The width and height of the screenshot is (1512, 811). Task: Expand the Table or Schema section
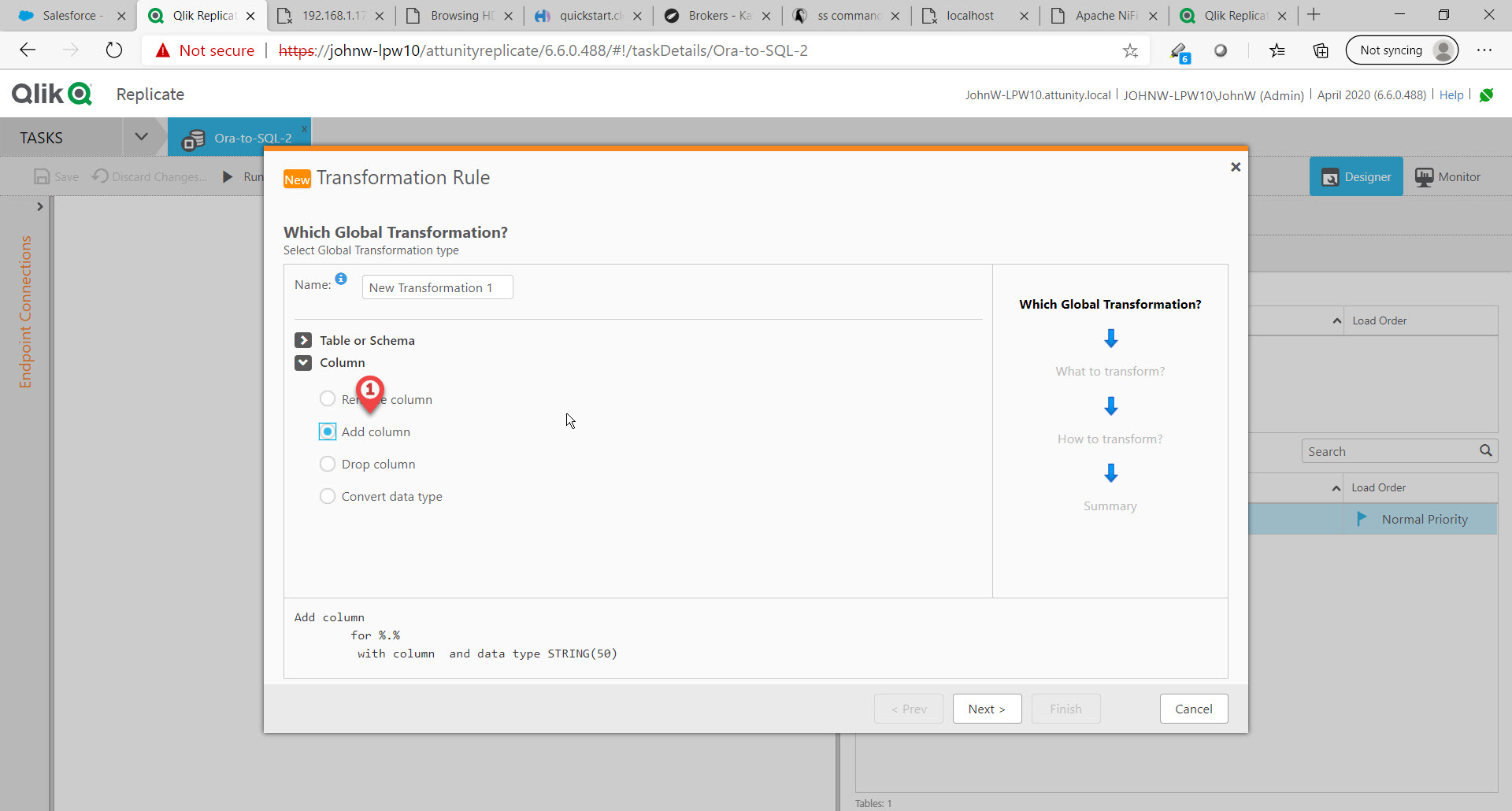click(304, 340)
